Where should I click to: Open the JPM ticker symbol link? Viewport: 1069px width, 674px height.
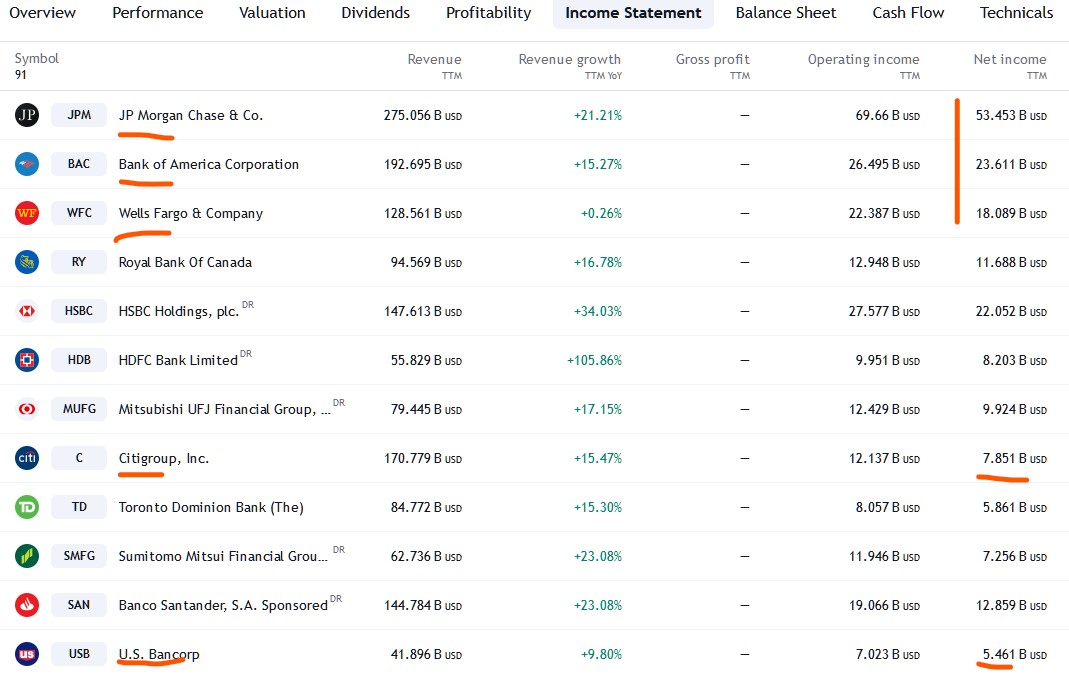pos(79,115)
